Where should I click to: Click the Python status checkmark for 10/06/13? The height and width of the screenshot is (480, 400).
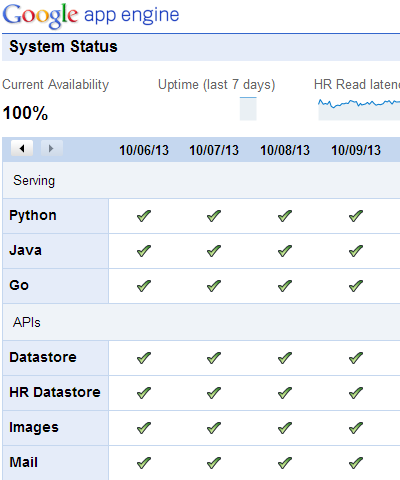pyautogui.click(x=144, y=216)
